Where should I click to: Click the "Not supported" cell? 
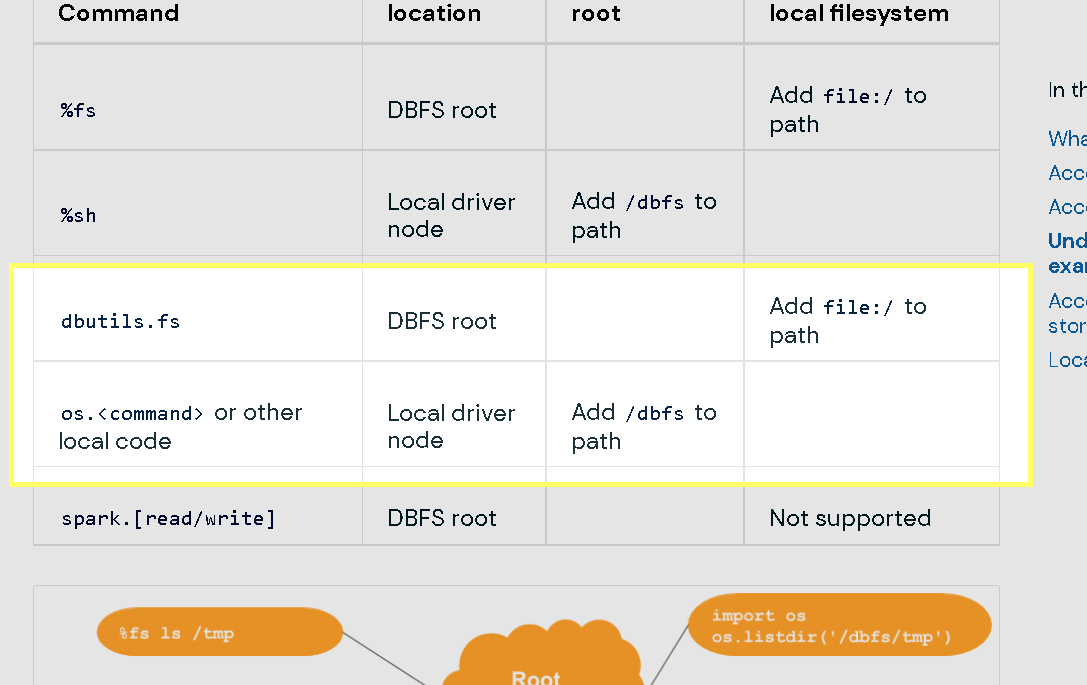(x=850, y=518)
